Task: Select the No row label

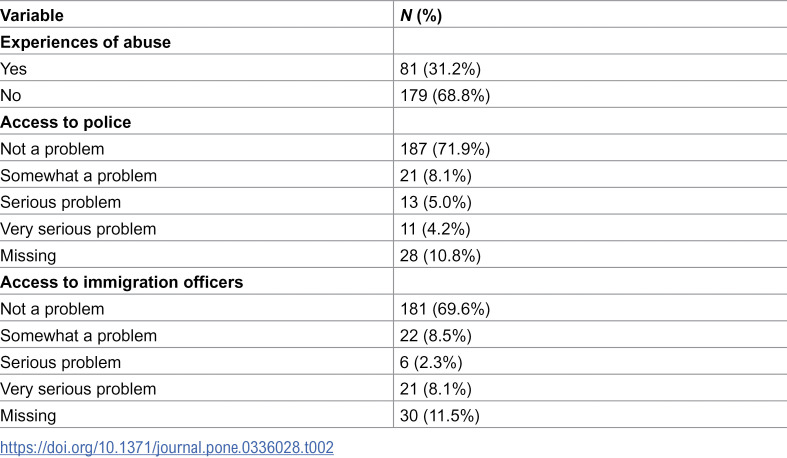Action: 11,95
